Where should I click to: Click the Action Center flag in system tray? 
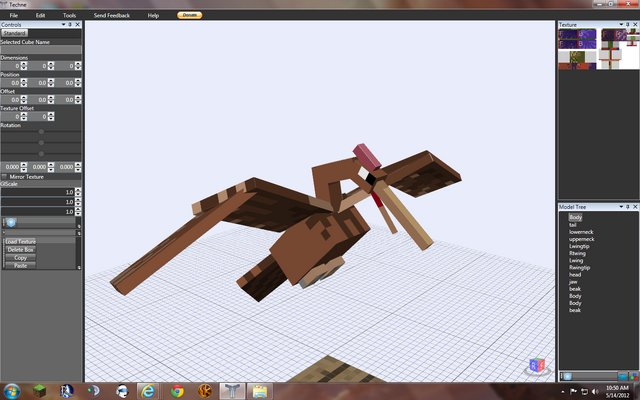point(573,391)
